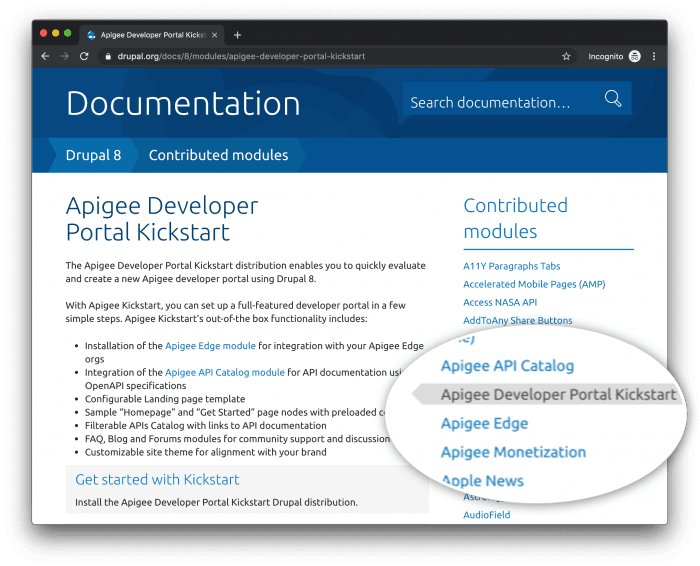This screenshot has height=566, width=700.
Task: Open Apigee API Catalog in the sidebar
Action: 508,366
